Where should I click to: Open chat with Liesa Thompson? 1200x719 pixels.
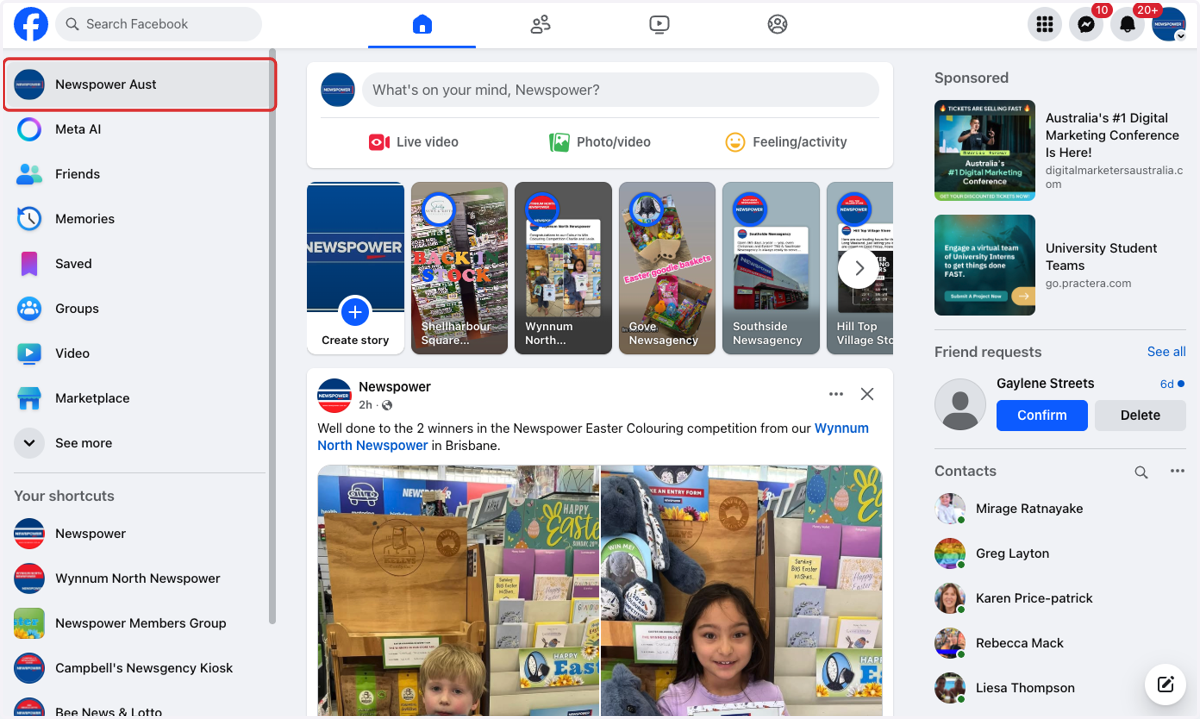(x=1060, y=688)
